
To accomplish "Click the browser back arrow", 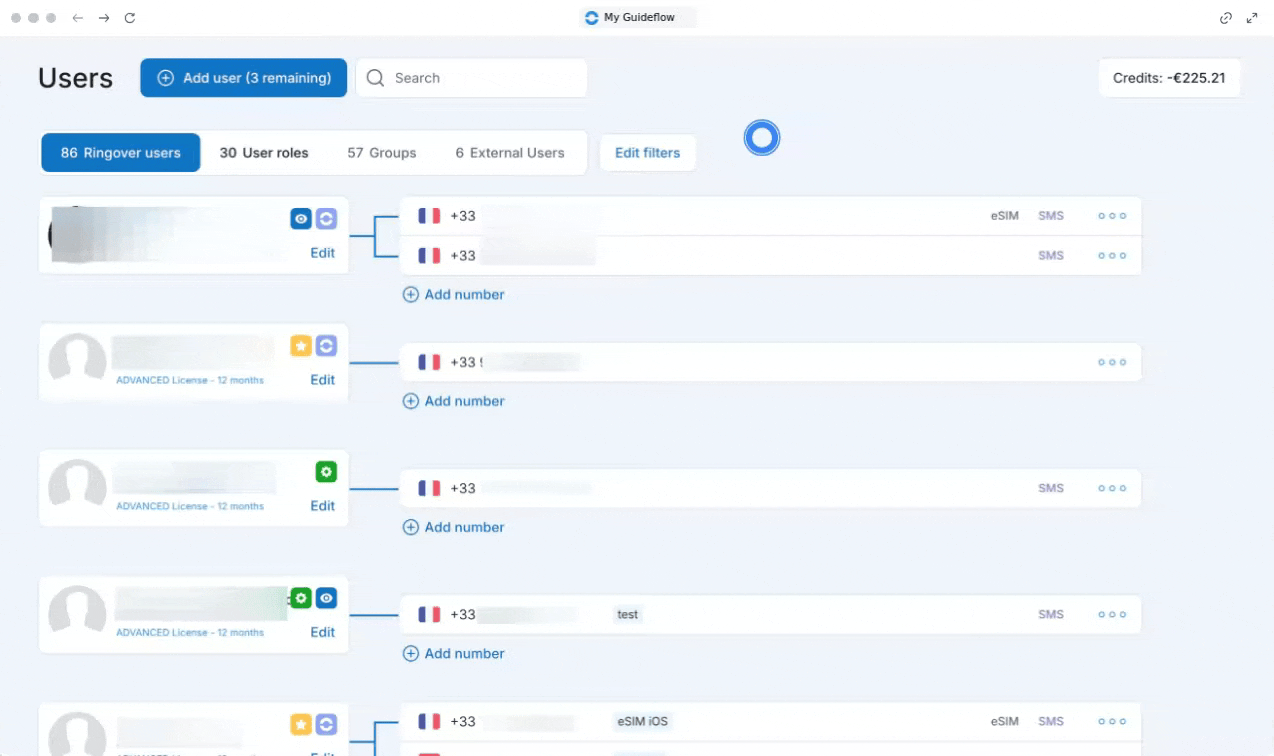I will [78, 18].
